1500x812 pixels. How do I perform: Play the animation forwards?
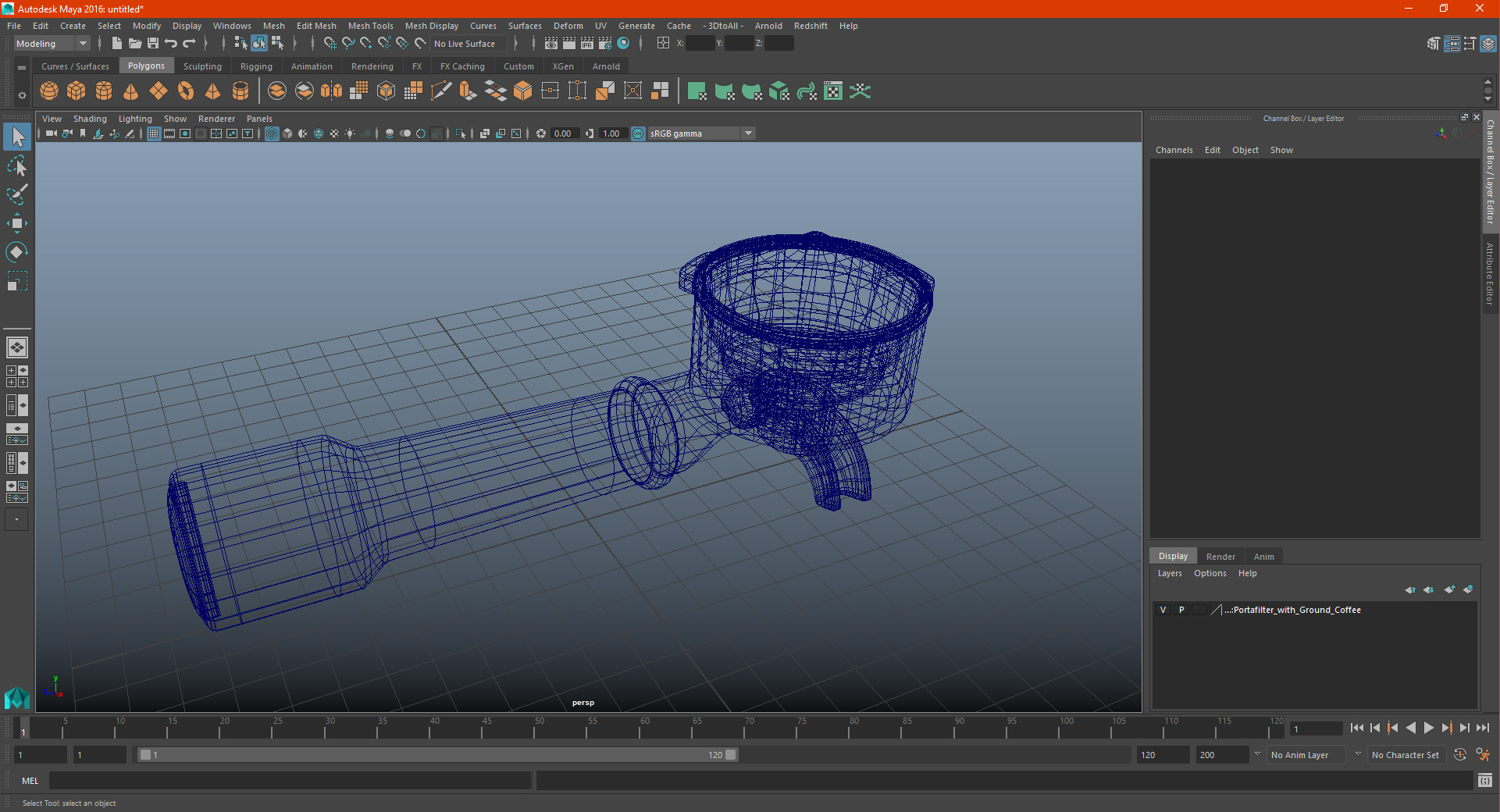click(x=1429, y=728)
